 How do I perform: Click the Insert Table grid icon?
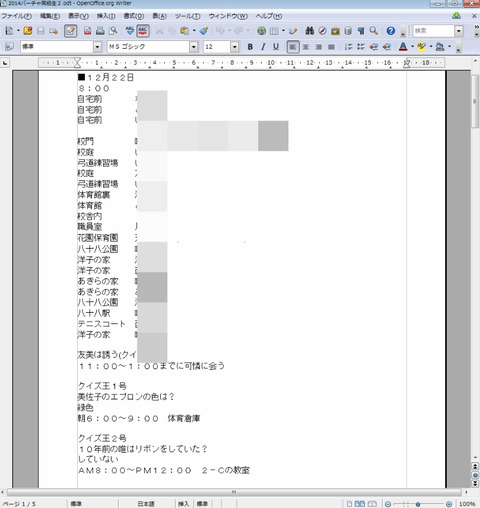coord(274,31)
